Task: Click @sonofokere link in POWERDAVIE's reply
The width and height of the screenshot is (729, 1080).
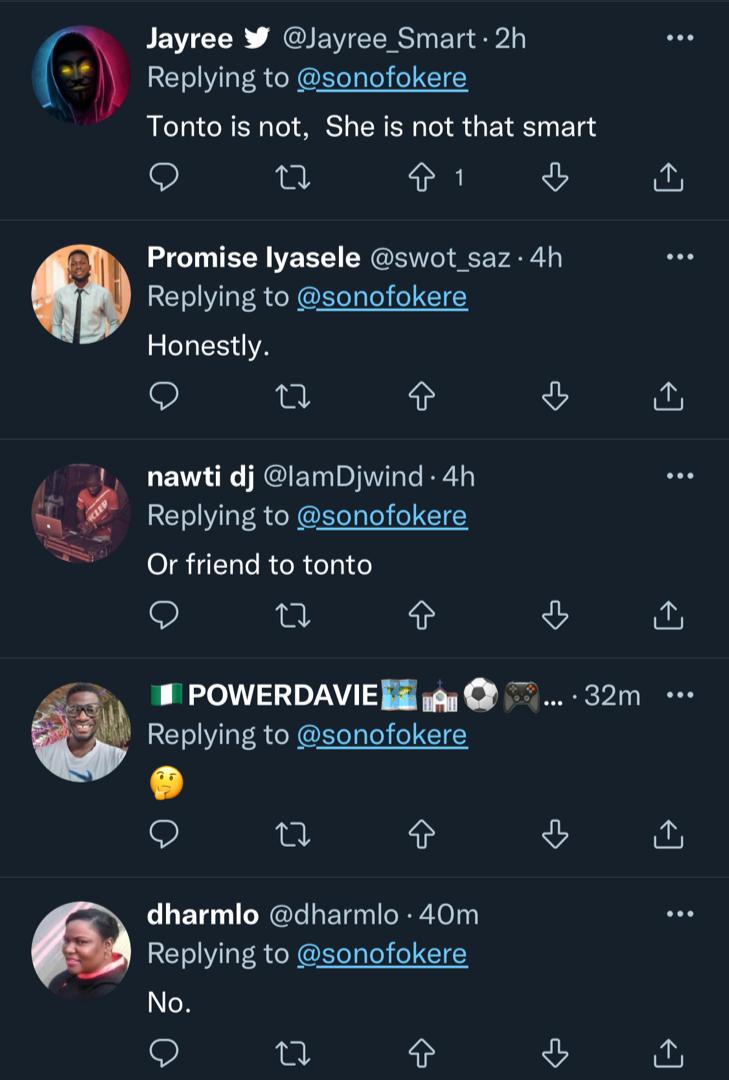Action: tap(382, 735)
